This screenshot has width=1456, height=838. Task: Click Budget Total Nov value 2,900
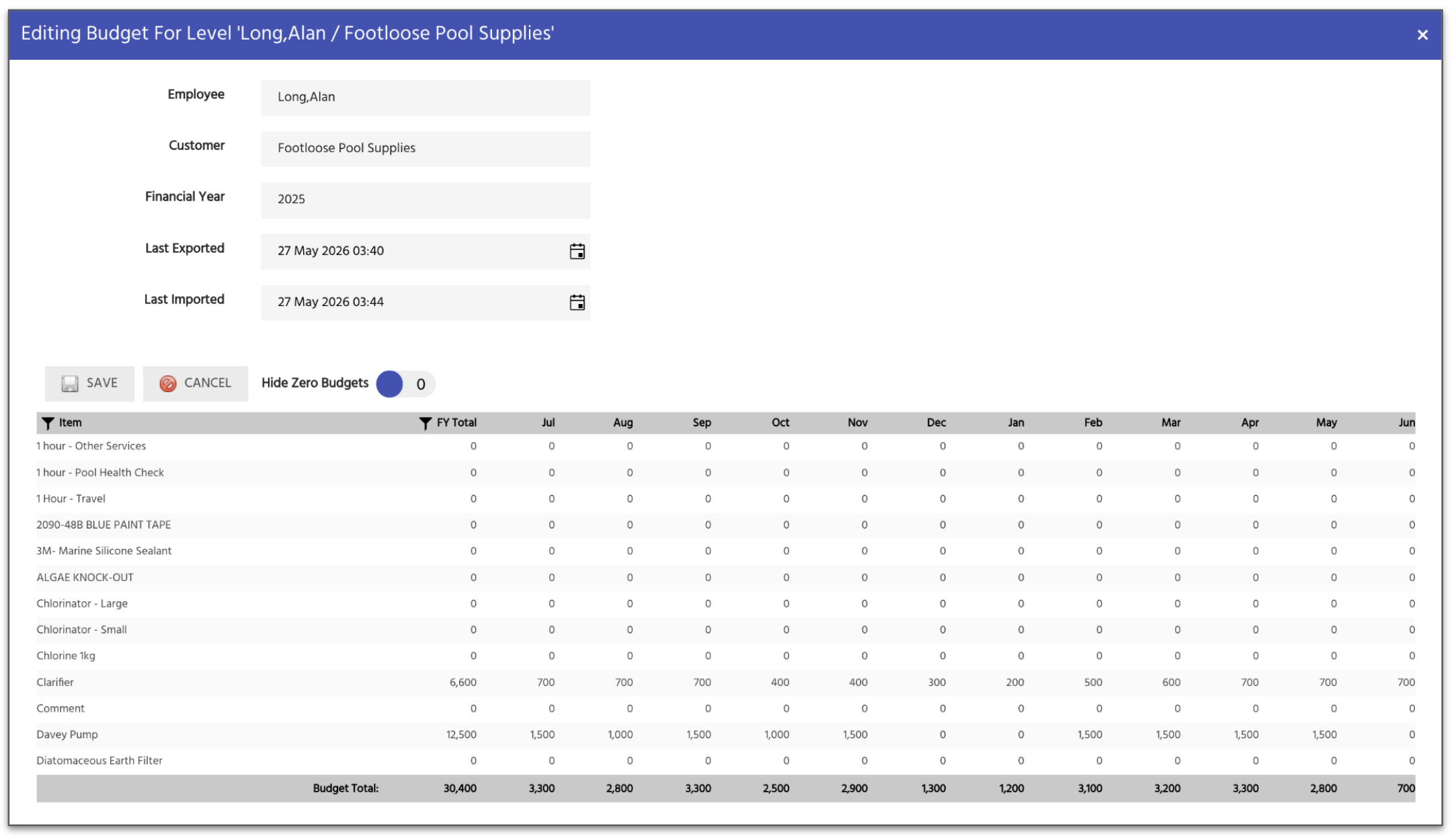pyautogui.click(x=854, y=789)
